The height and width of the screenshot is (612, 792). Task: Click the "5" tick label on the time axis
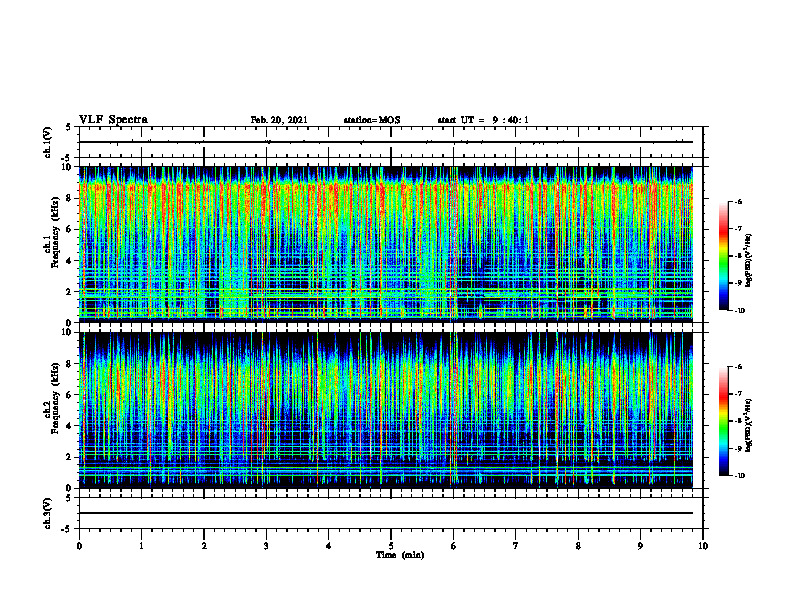click(391, 546)
